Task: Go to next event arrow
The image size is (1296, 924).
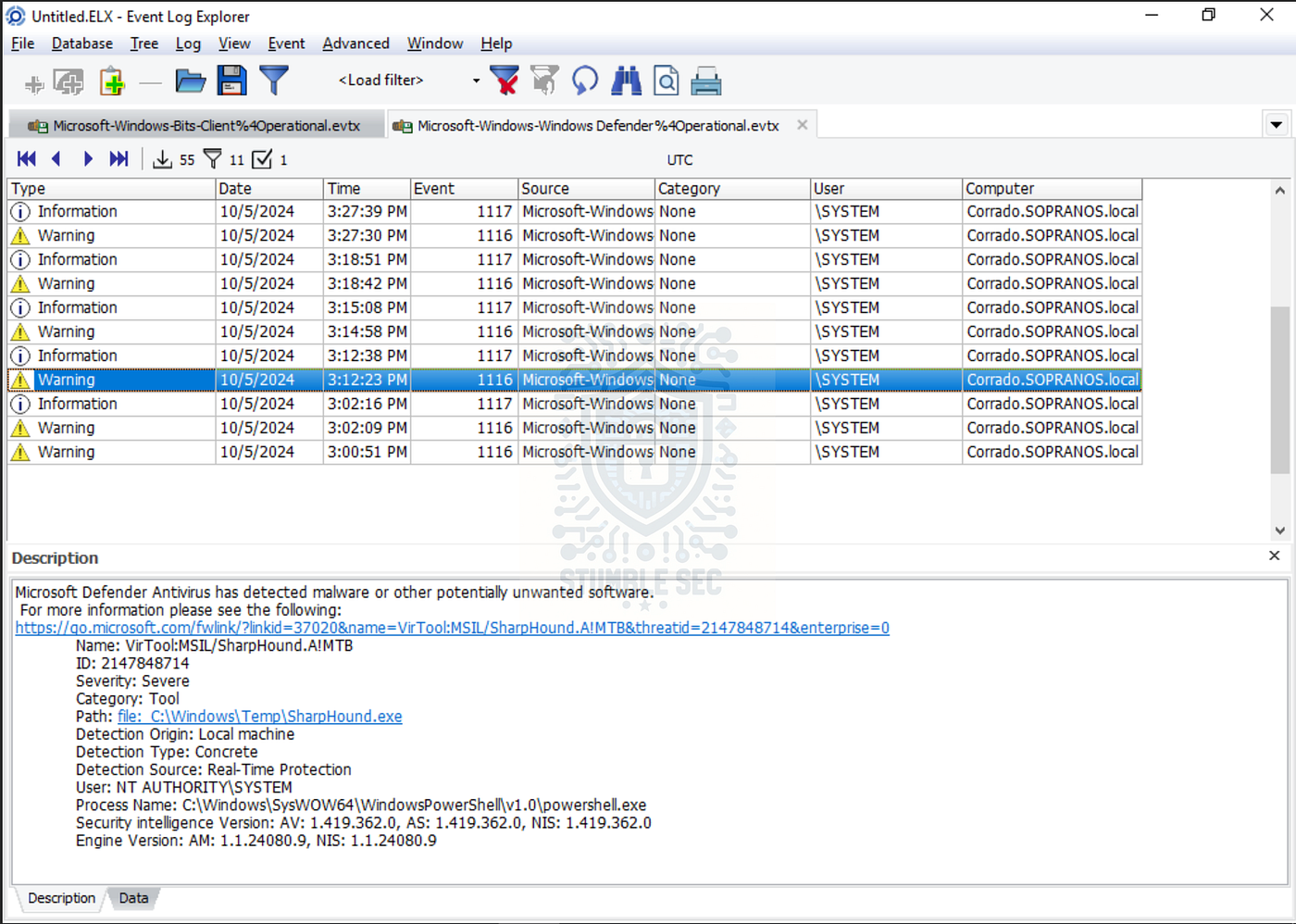Action: 88,159
